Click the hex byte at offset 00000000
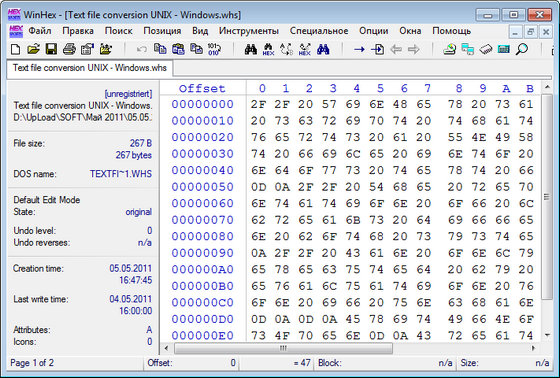 pyautogui.click(x=259, y=104)
